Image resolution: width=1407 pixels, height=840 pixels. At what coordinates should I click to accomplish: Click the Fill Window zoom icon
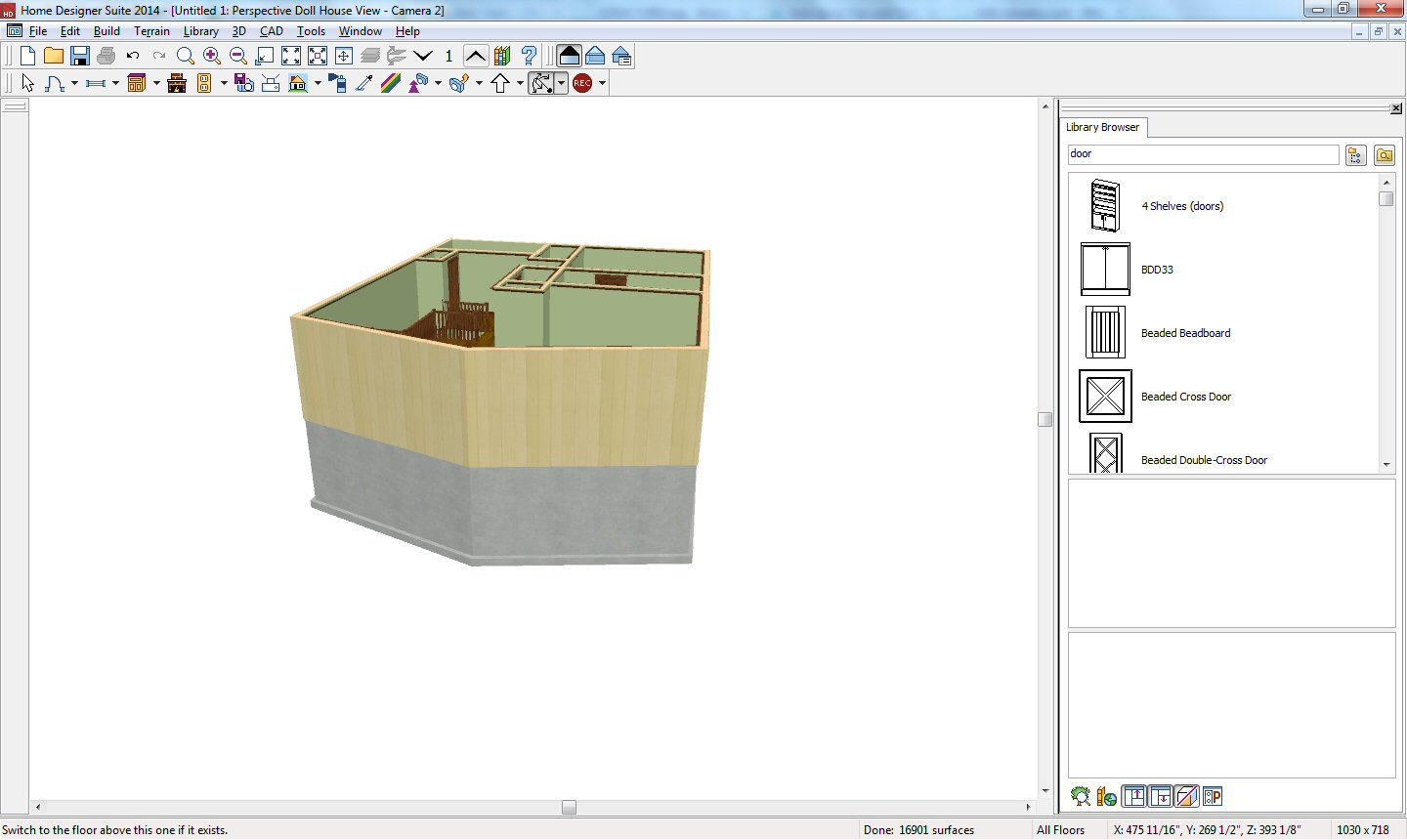[x=291, y=57]
